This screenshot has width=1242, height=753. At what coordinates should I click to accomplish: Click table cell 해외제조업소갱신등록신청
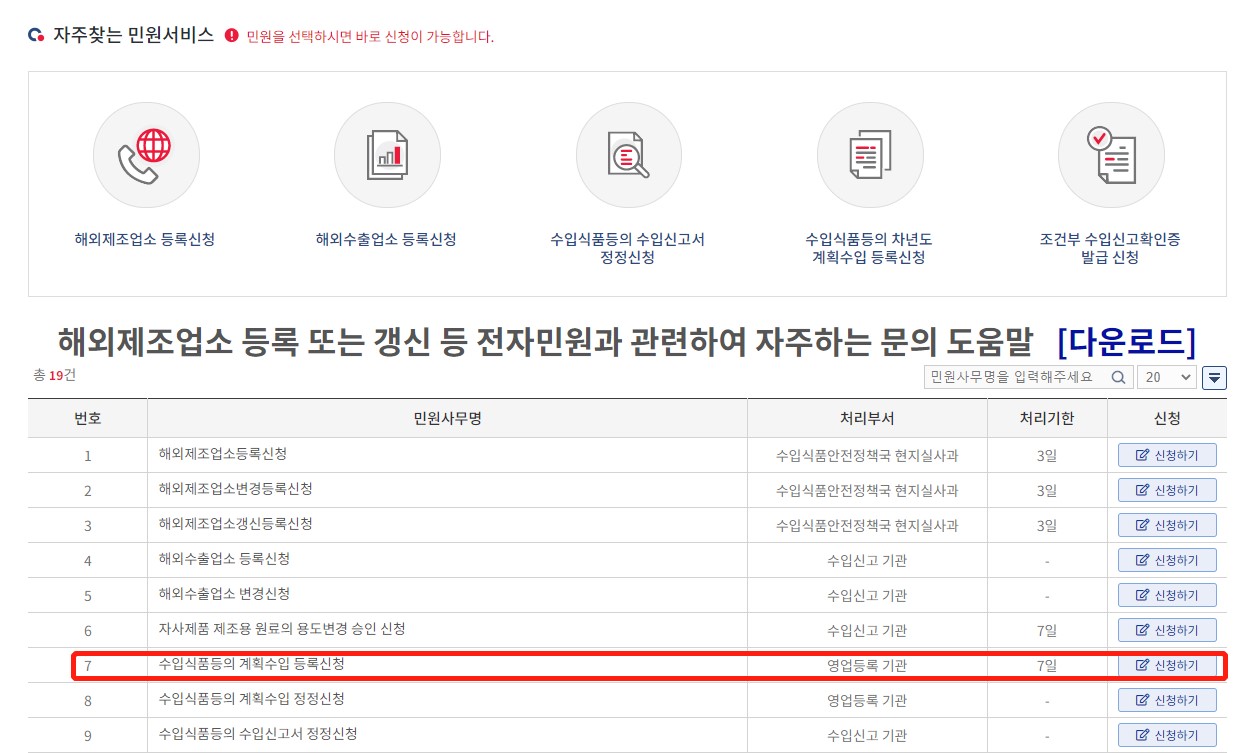point(236,524)
